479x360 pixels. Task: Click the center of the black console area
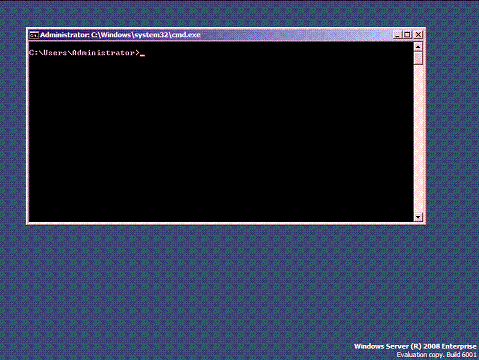[x=221, y=132]
